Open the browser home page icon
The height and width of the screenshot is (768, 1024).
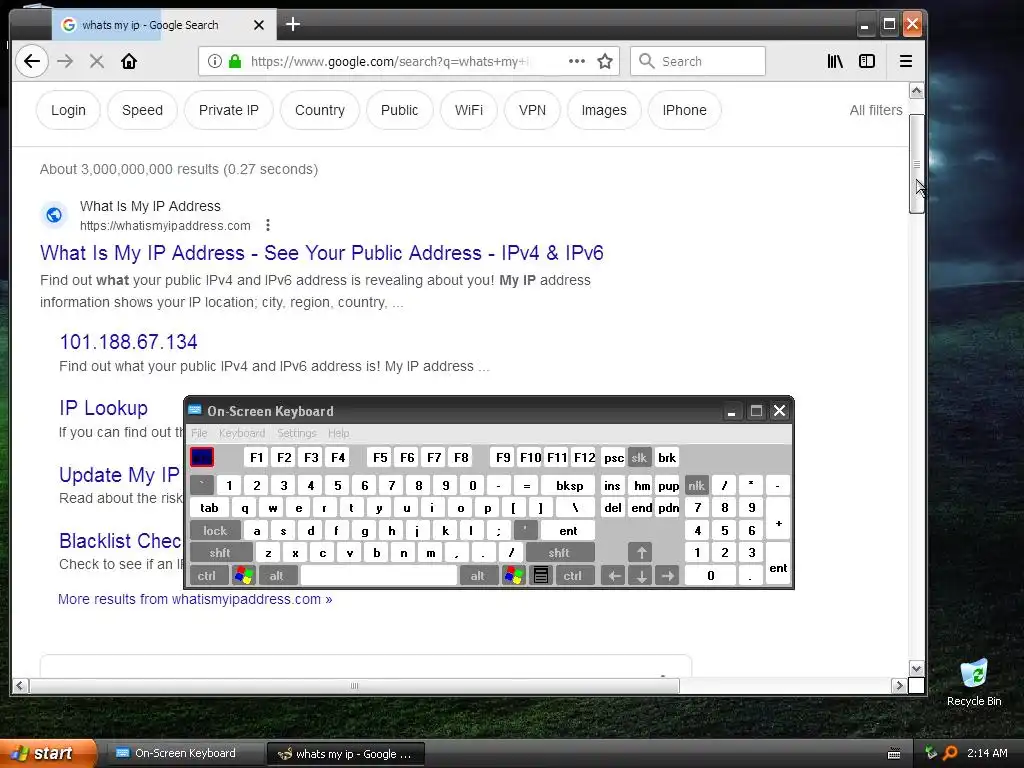click(129, 61)
